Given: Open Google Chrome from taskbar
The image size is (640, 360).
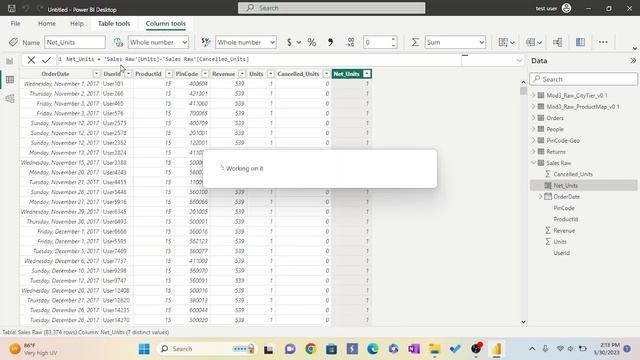Looking at the screenshot, I should (x=311, y=349).
